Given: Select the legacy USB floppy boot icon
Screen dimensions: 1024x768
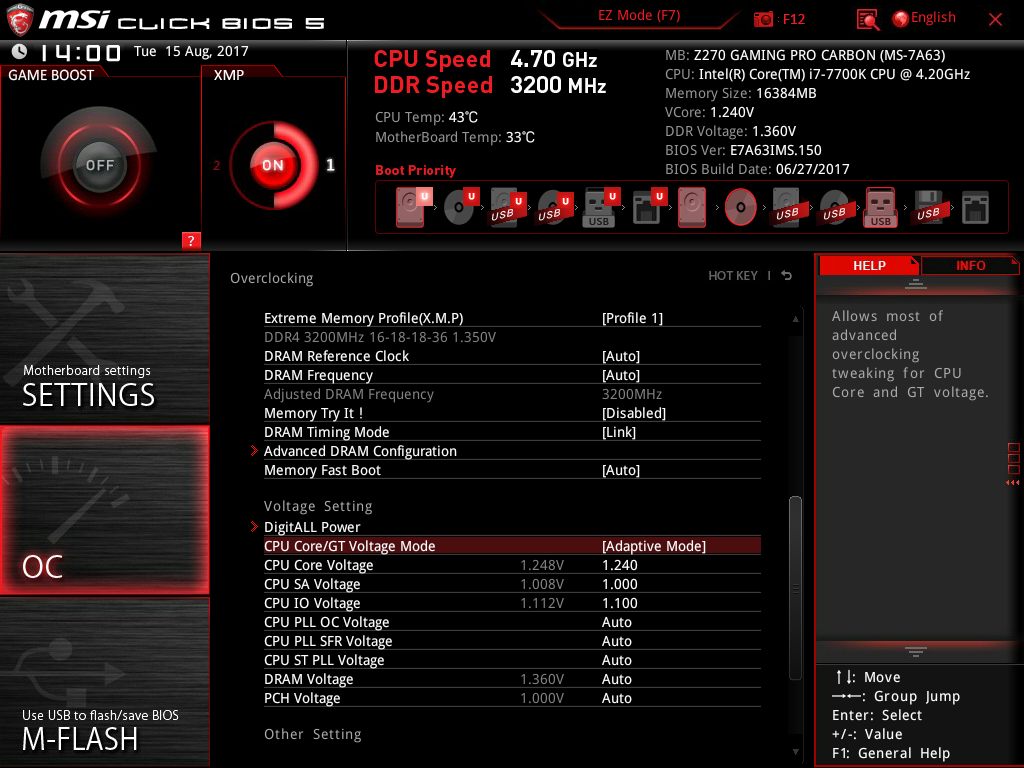Looking at the screenshot, I should tap(928, 207).
